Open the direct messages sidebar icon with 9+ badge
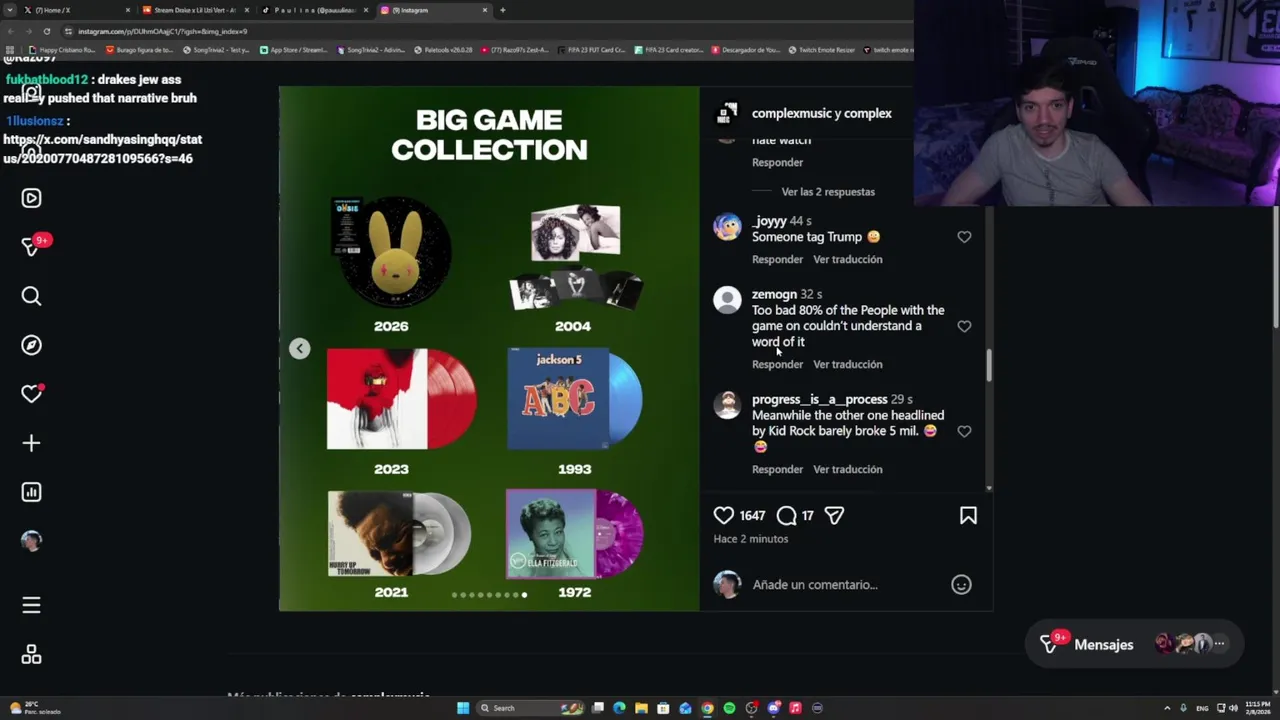1280x720 pixels. pyautogui.click(x=31, y=246)
